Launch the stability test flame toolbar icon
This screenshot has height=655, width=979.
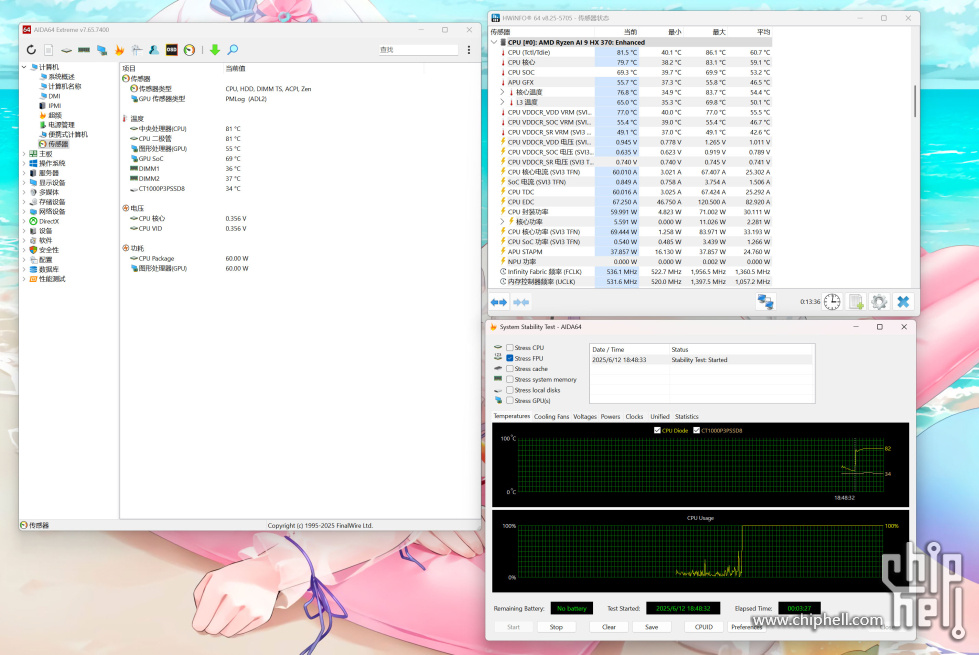click(x=119, y=50)
